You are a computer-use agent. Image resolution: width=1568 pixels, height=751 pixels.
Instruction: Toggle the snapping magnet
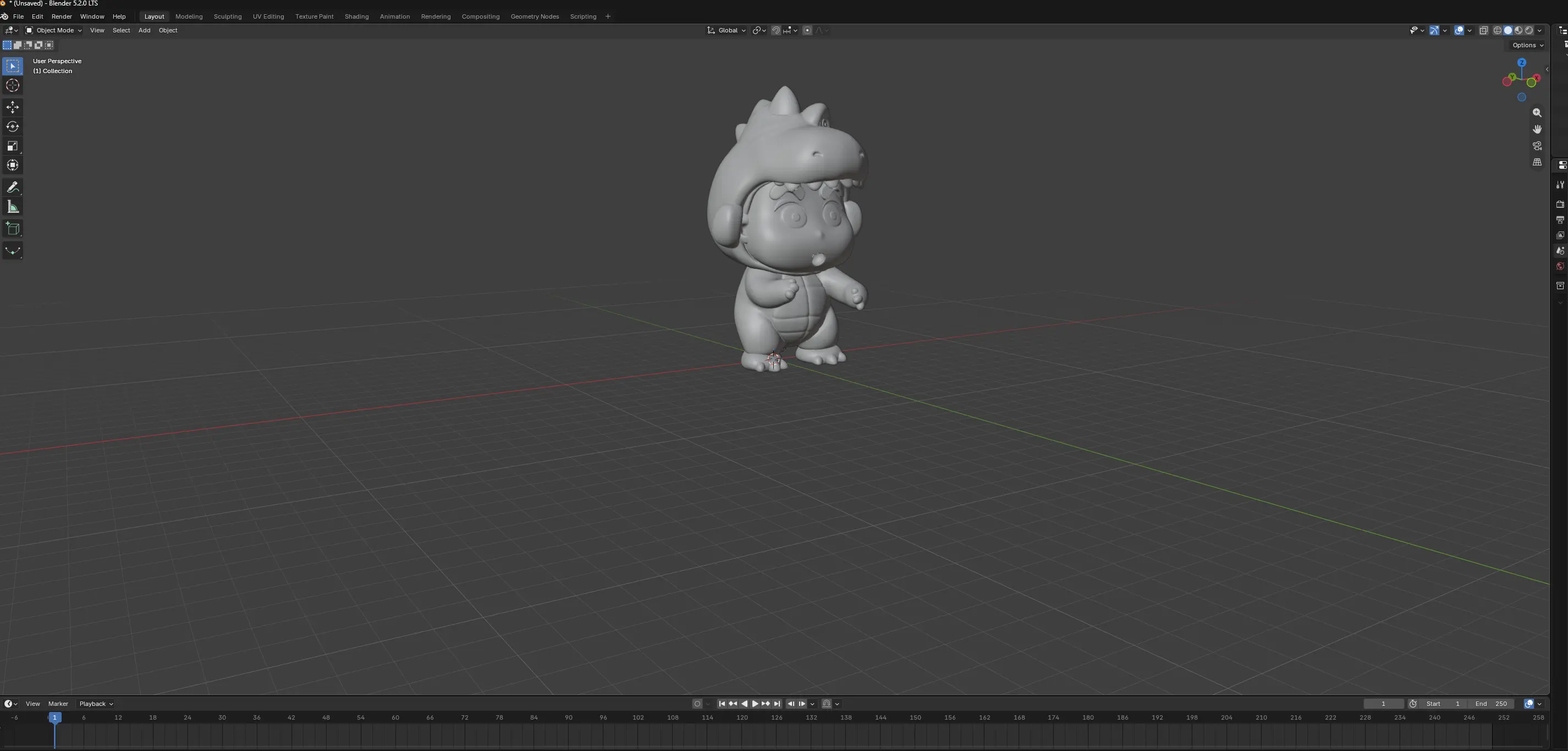click(x=775, y=30)
